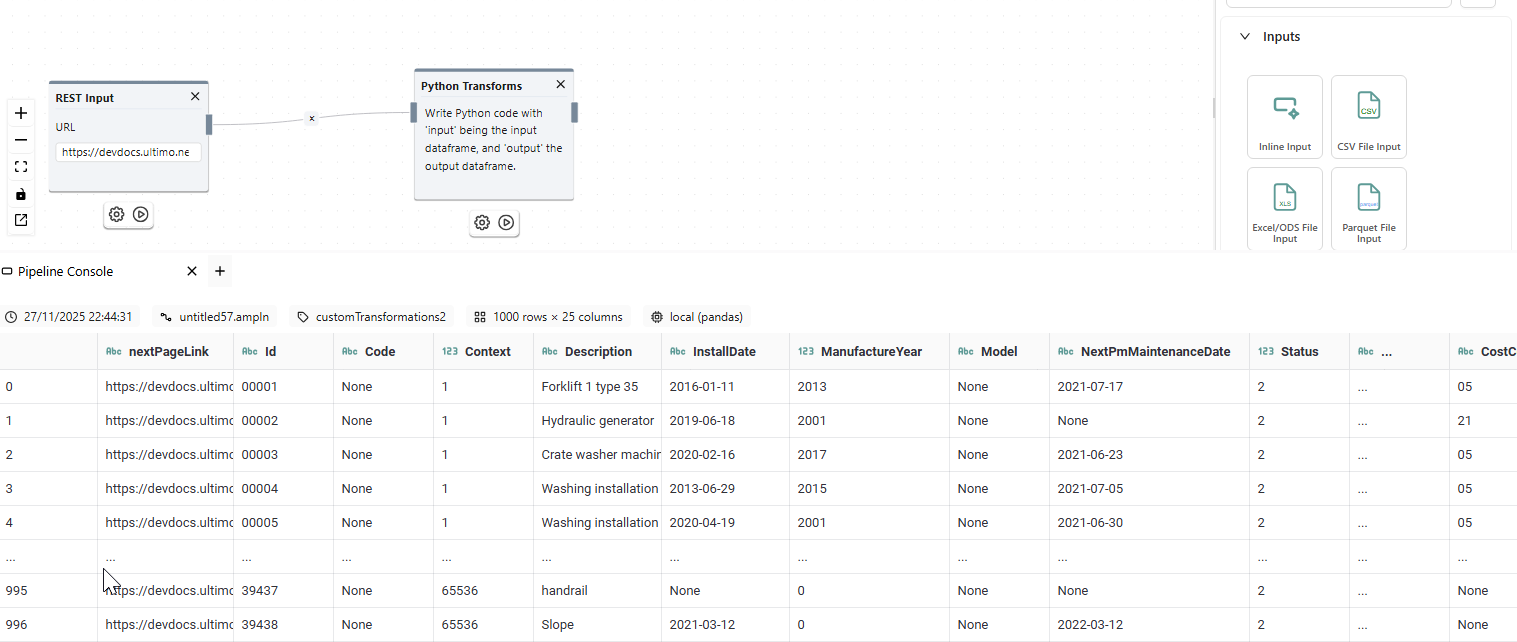
Task: Delete the edge connecting the two nodes
Action: 311,118
